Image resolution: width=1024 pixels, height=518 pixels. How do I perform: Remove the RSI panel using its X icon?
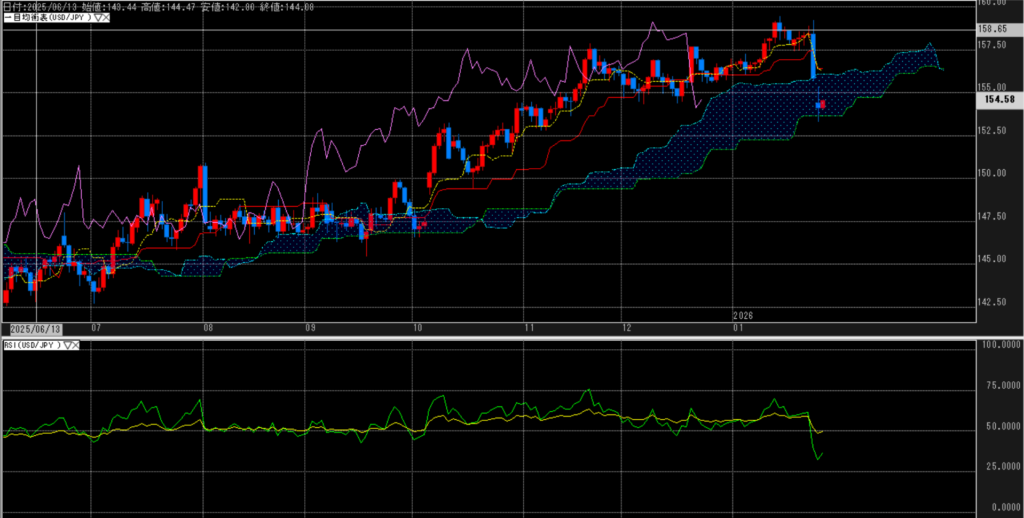pos(78,345)
